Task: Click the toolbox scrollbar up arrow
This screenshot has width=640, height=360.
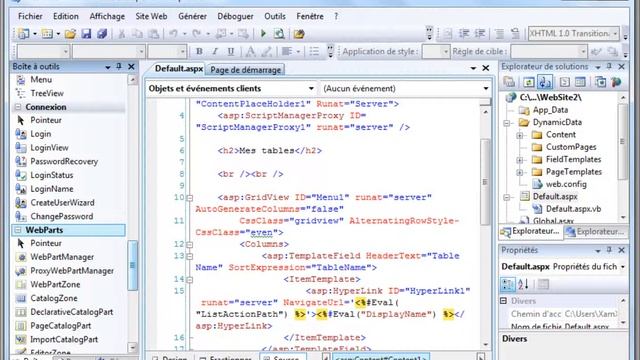Action: 133,80
